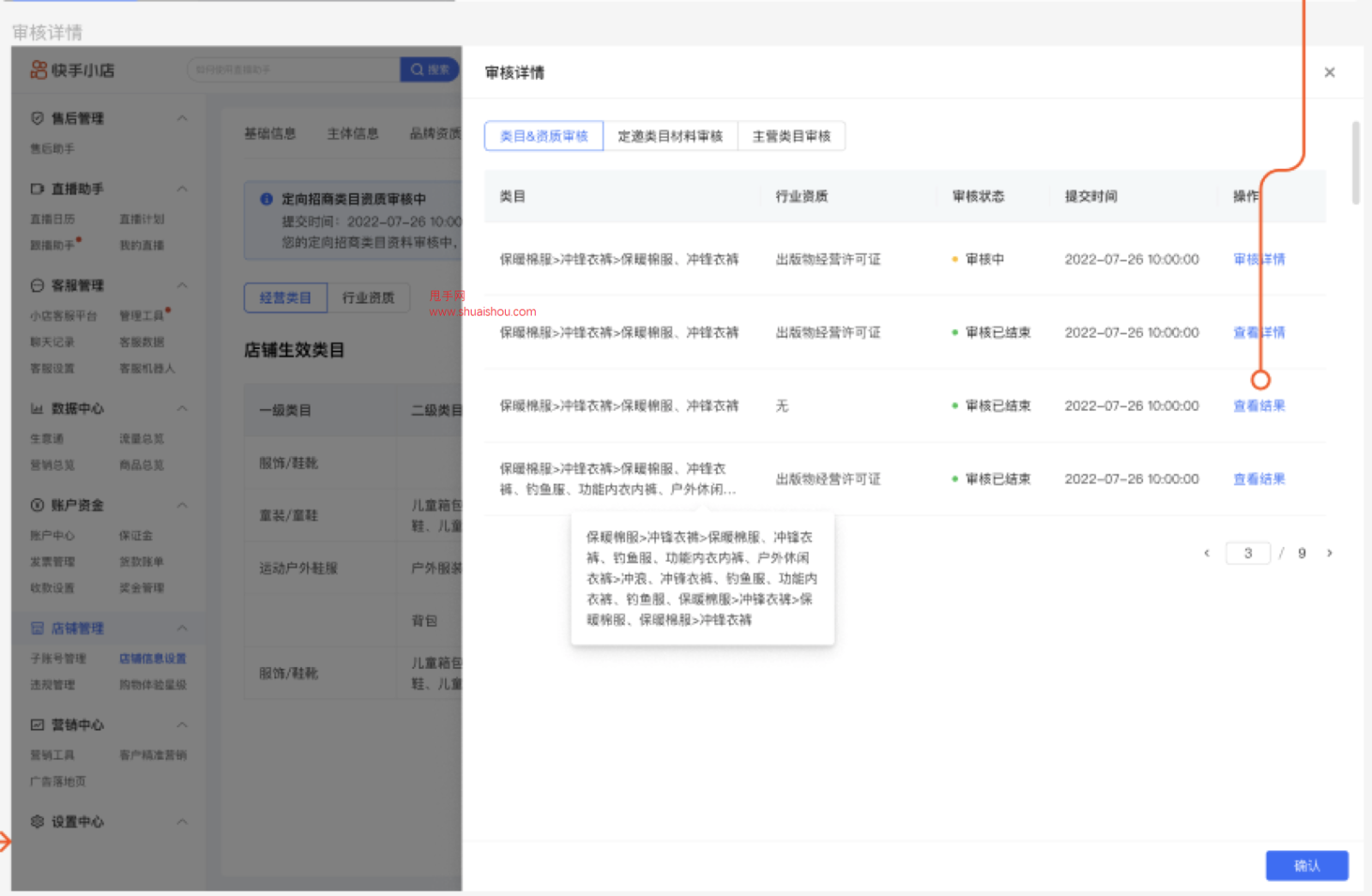Open 购物体验星级 in the sidebar
This screenshot has width=1372, height=896.
pyautogui.click(x=153, y=685)
